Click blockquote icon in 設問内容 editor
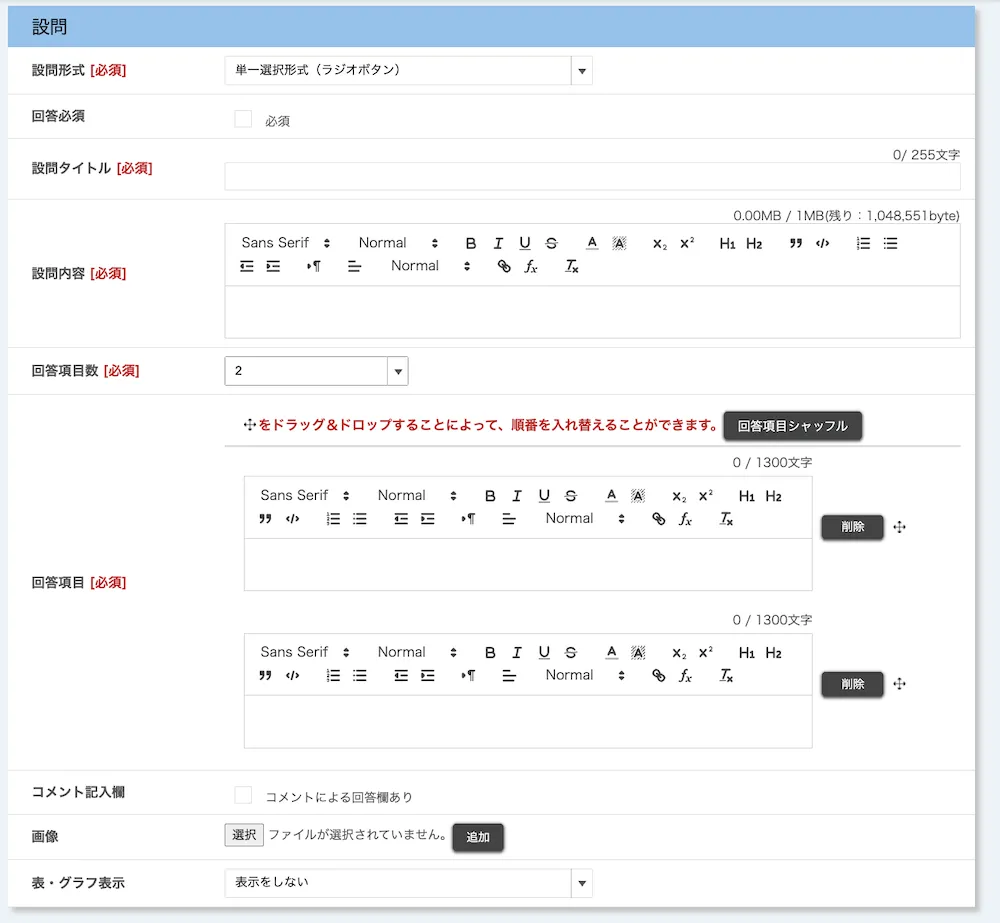The width and height of the screenshot is (1000, 923). pyautogui.click(x=796, y=243)
